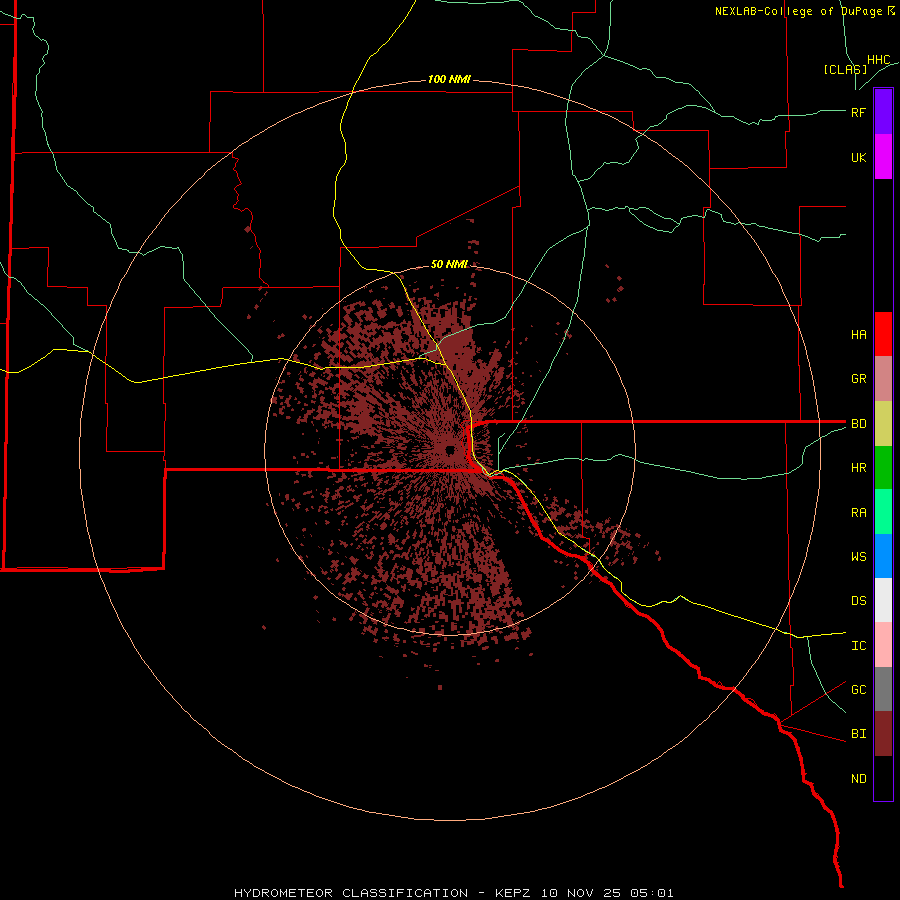Click the GR pink legend swatch
Image resolution: width=900 pixels, height=900 pixels.
point(883,378)
